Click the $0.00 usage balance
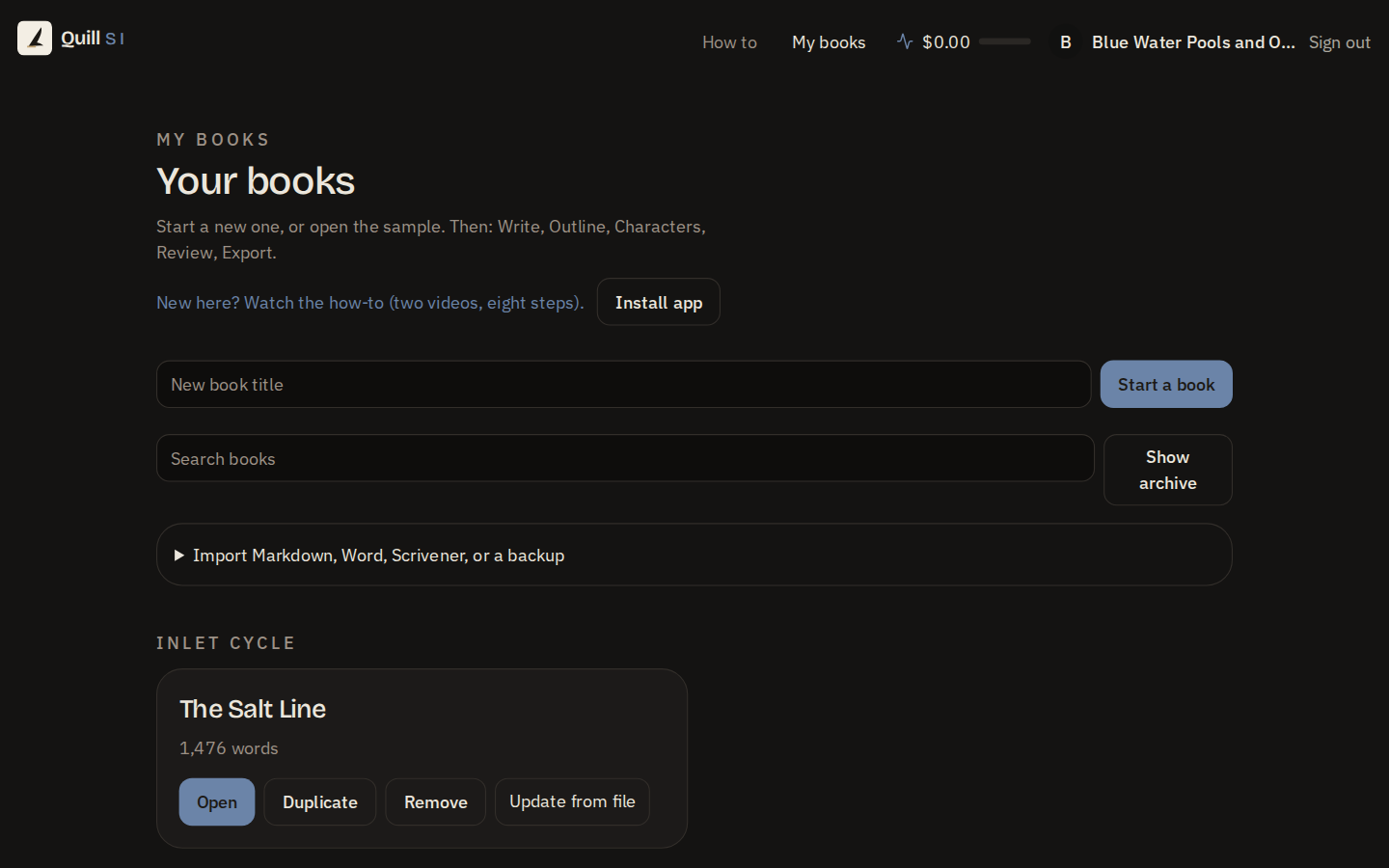Image resolution: width=1389 pixels, height=868 pixels. point(946,42)
